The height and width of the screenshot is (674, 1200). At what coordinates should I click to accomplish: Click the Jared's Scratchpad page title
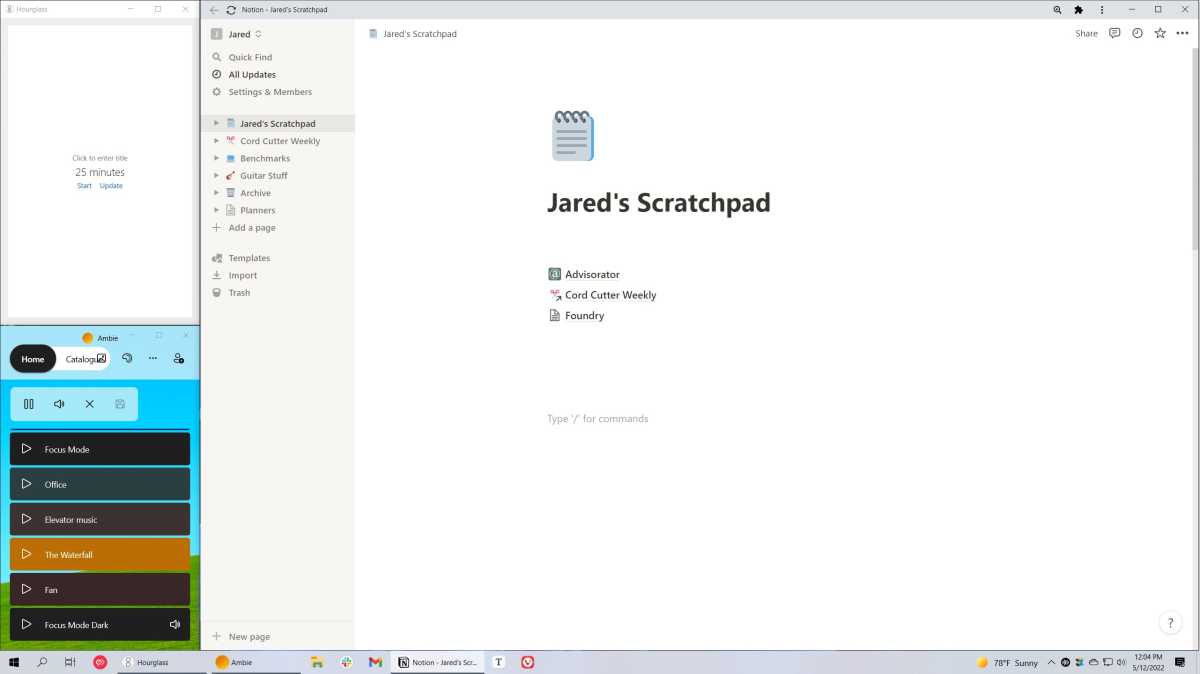point(658,202)
